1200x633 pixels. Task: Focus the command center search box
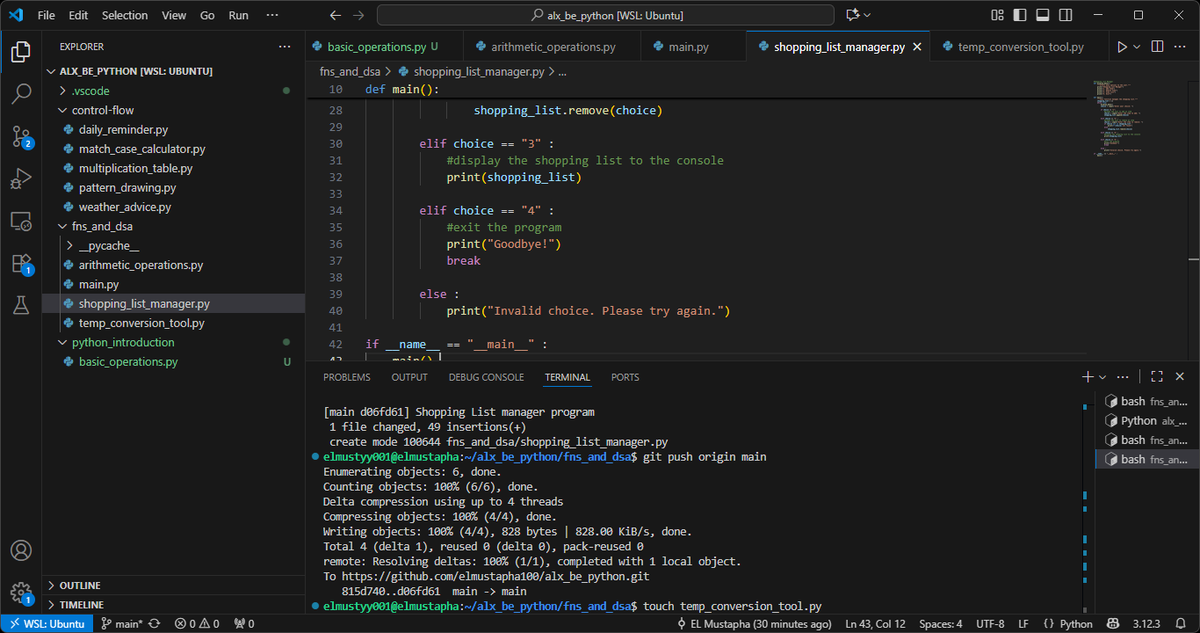tap(605, 16)
